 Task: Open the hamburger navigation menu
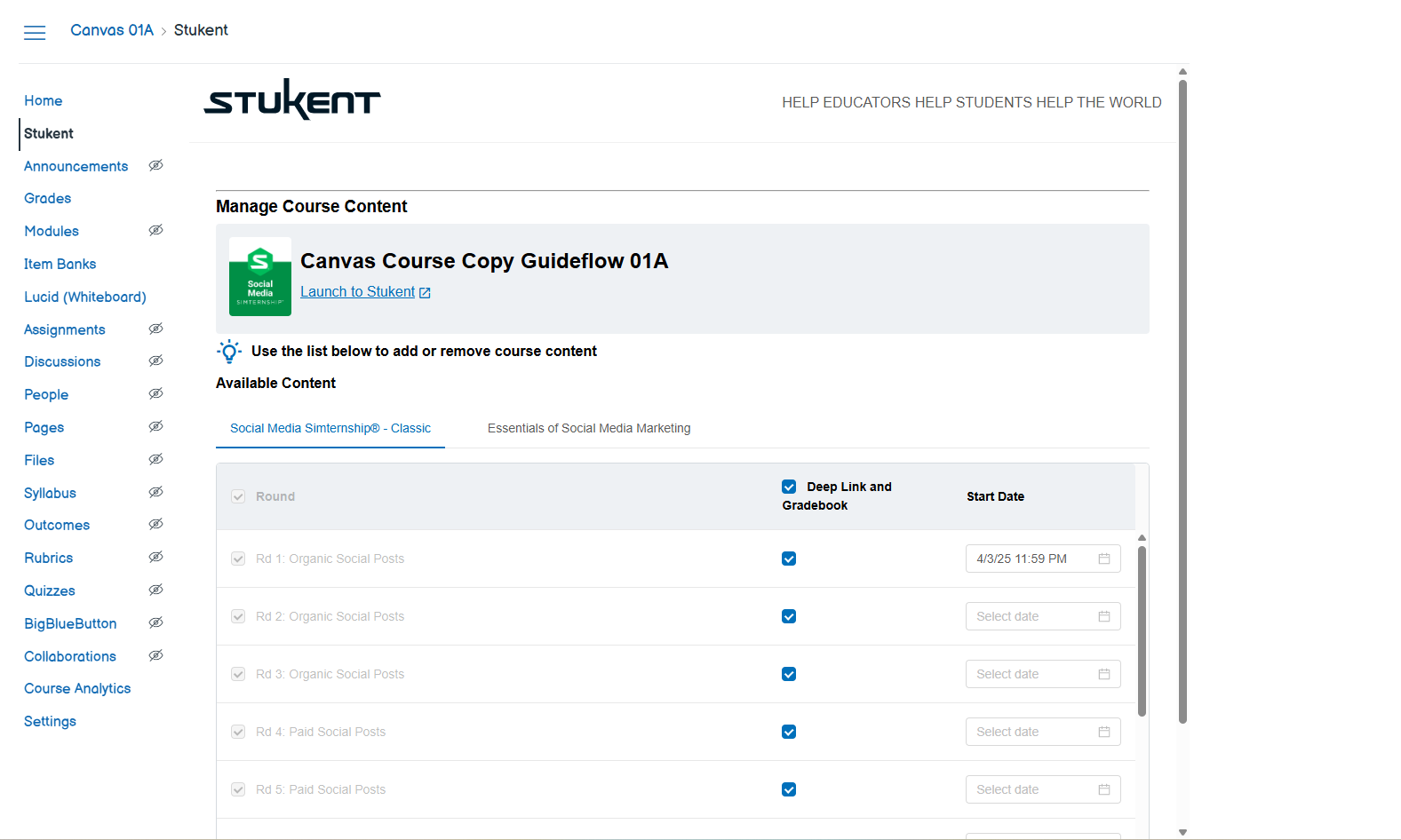pos(35,33)
